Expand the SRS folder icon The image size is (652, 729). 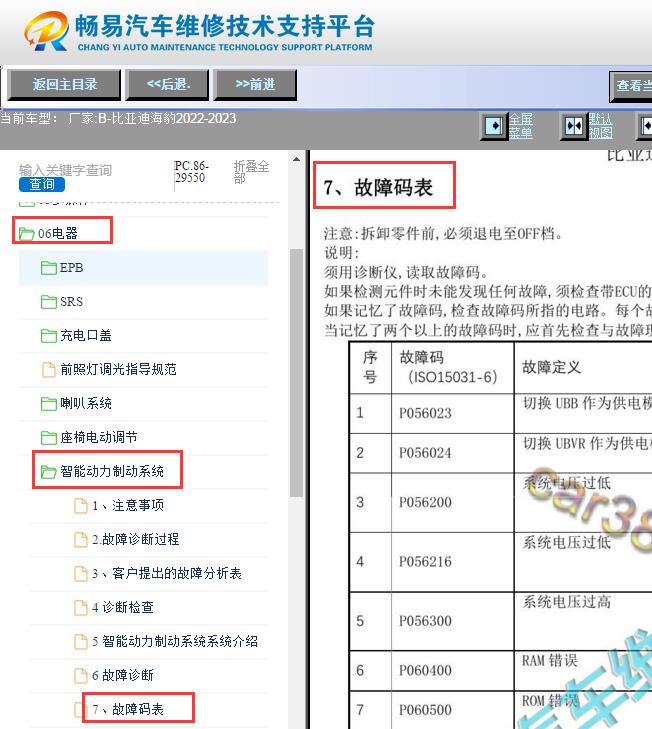click(48, 302)
